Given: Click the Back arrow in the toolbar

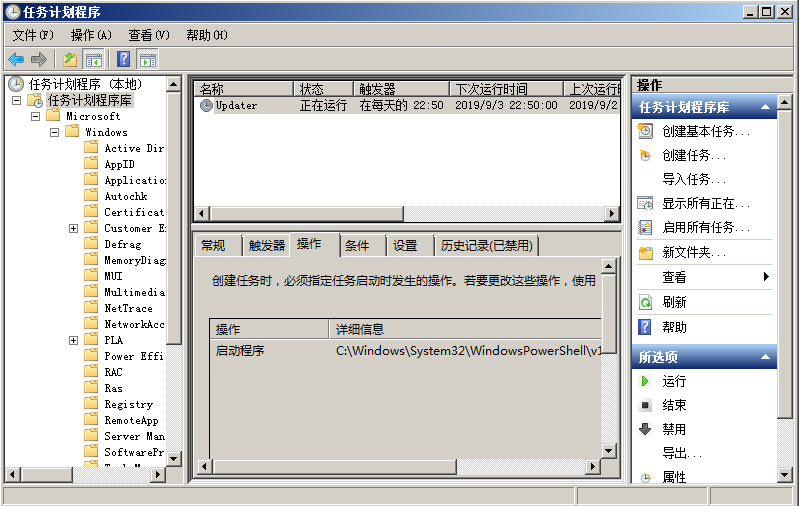Looking at the screenshot, I should pyautogui.click(x=16, y=59).
